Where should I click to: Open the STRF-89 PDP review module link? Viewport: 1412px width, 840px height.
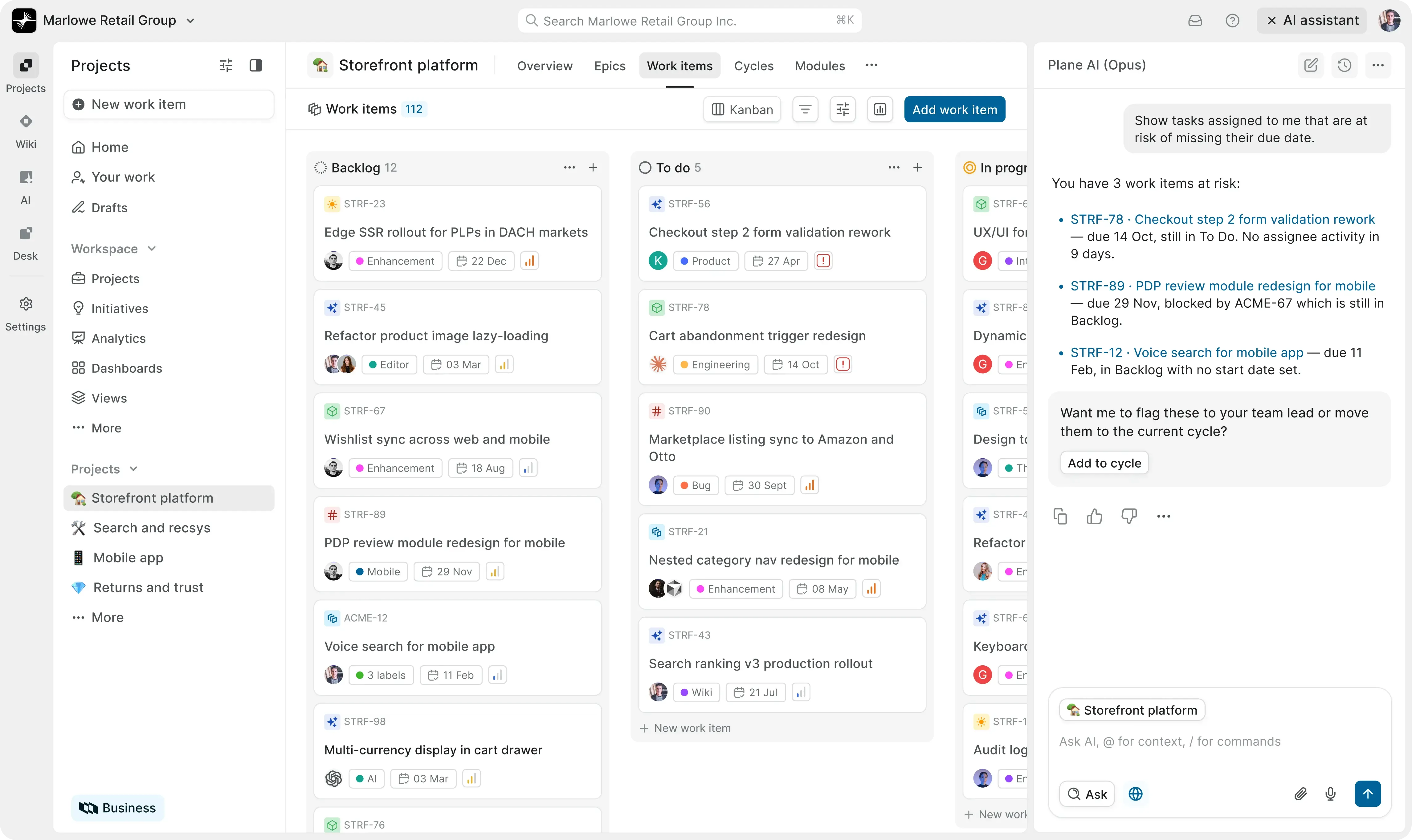coord(1222,286)
